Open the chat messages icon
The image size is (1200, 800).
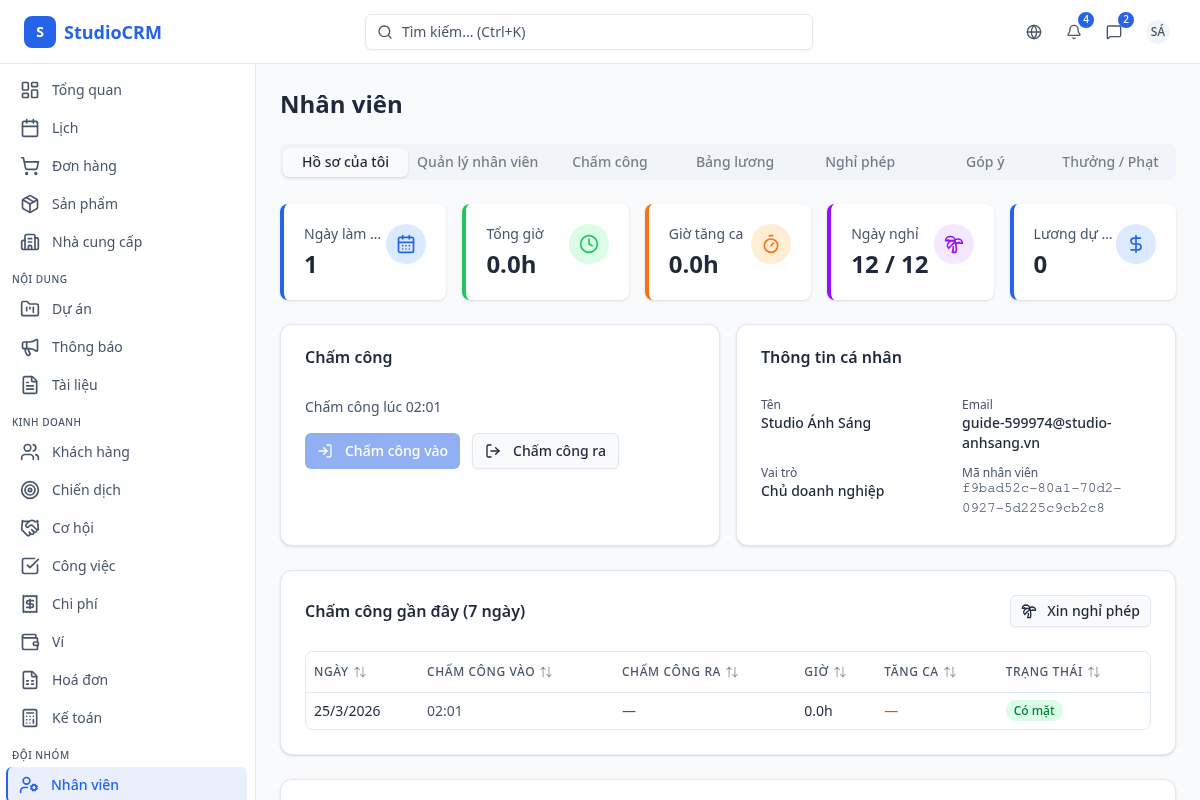(x=1114, y=32)
